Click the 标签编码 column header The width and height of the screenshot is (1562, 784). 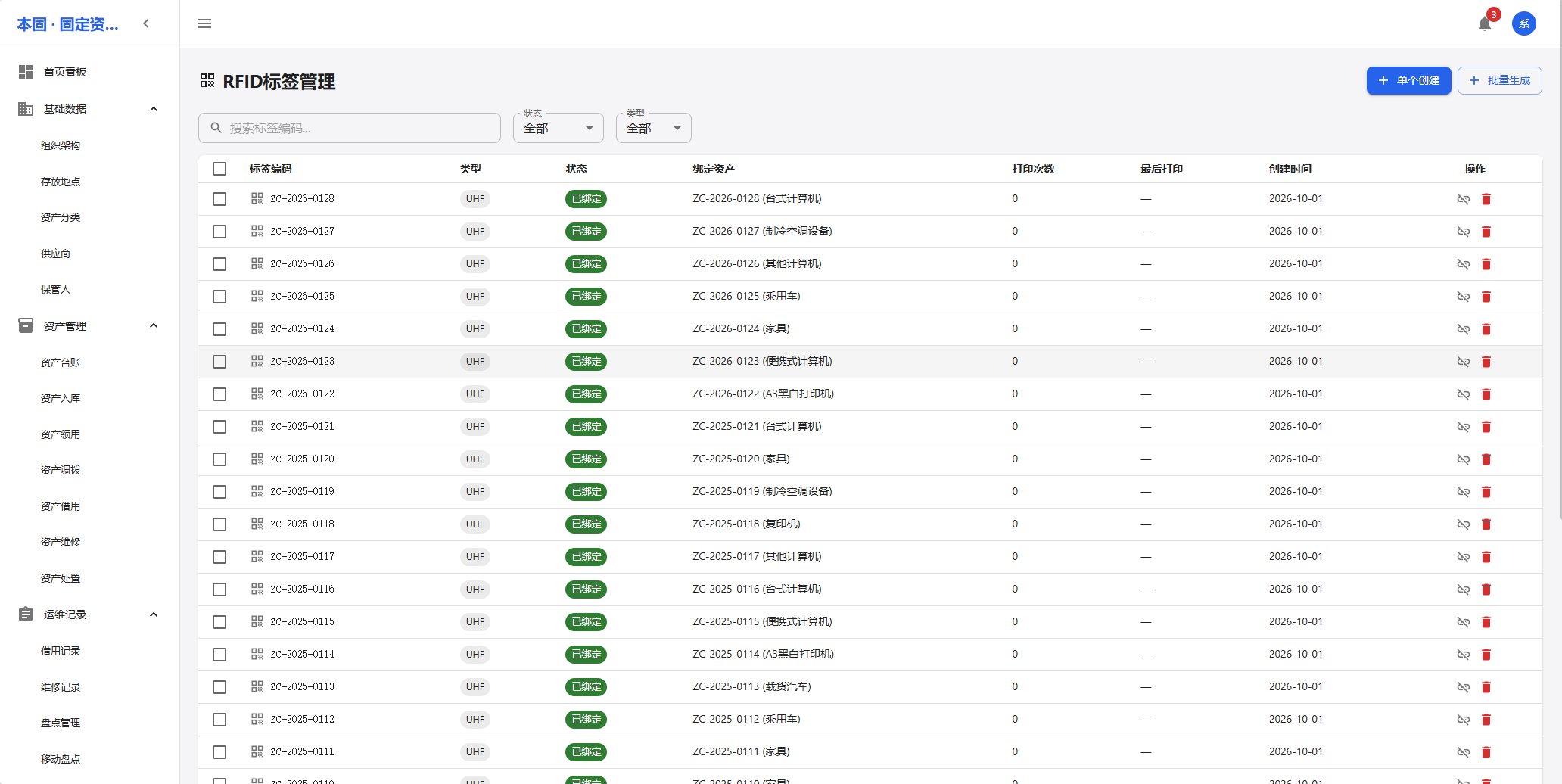270,169
